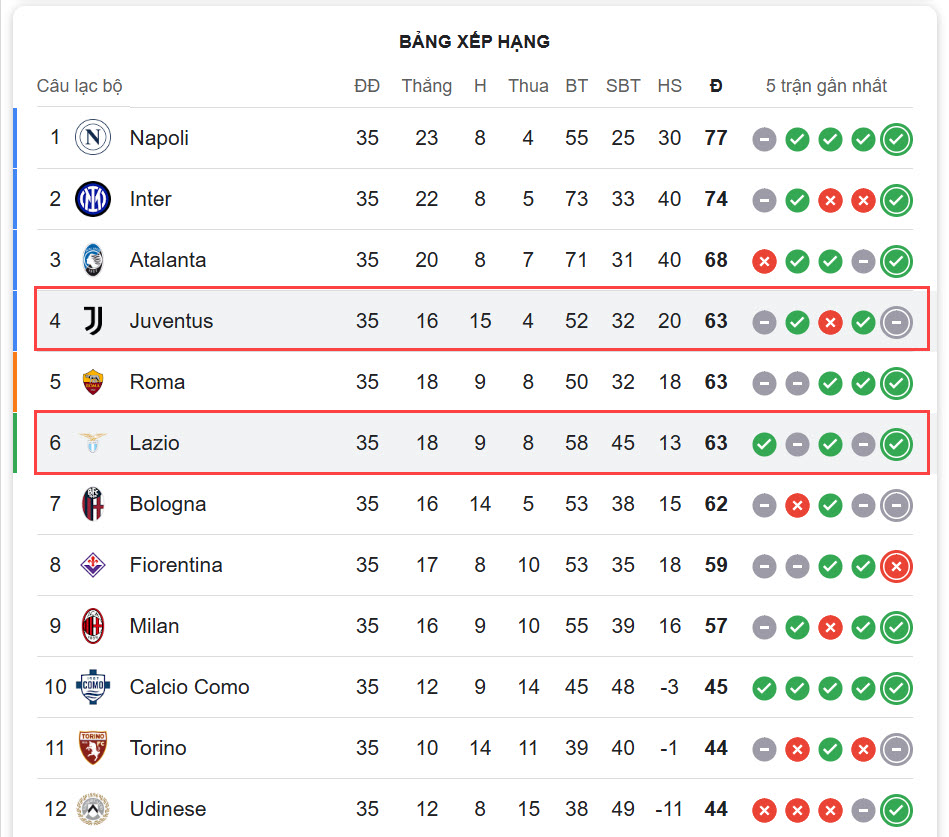The width and height of the screenshot is (949, 837).
Task: Click the Thắng column header
Action: click(427, 86)
